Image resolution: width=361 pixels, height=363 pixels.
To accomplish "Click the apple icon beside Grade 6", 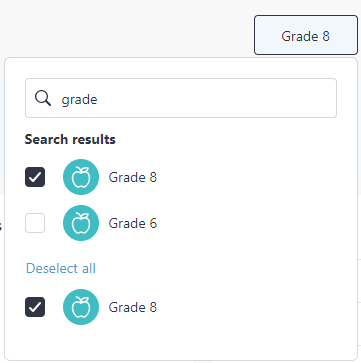I will pos(81,223).
